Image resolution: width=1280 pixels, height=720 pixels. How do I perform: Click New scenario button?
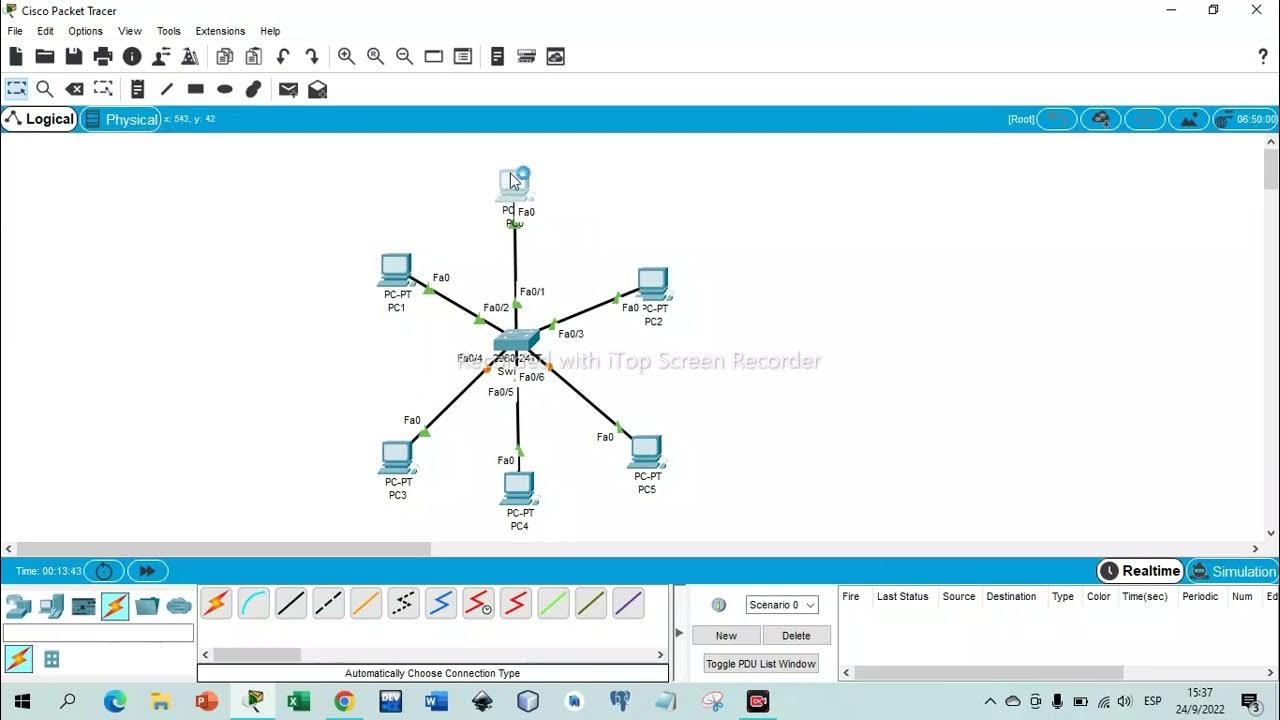click(x=726, y=635)
